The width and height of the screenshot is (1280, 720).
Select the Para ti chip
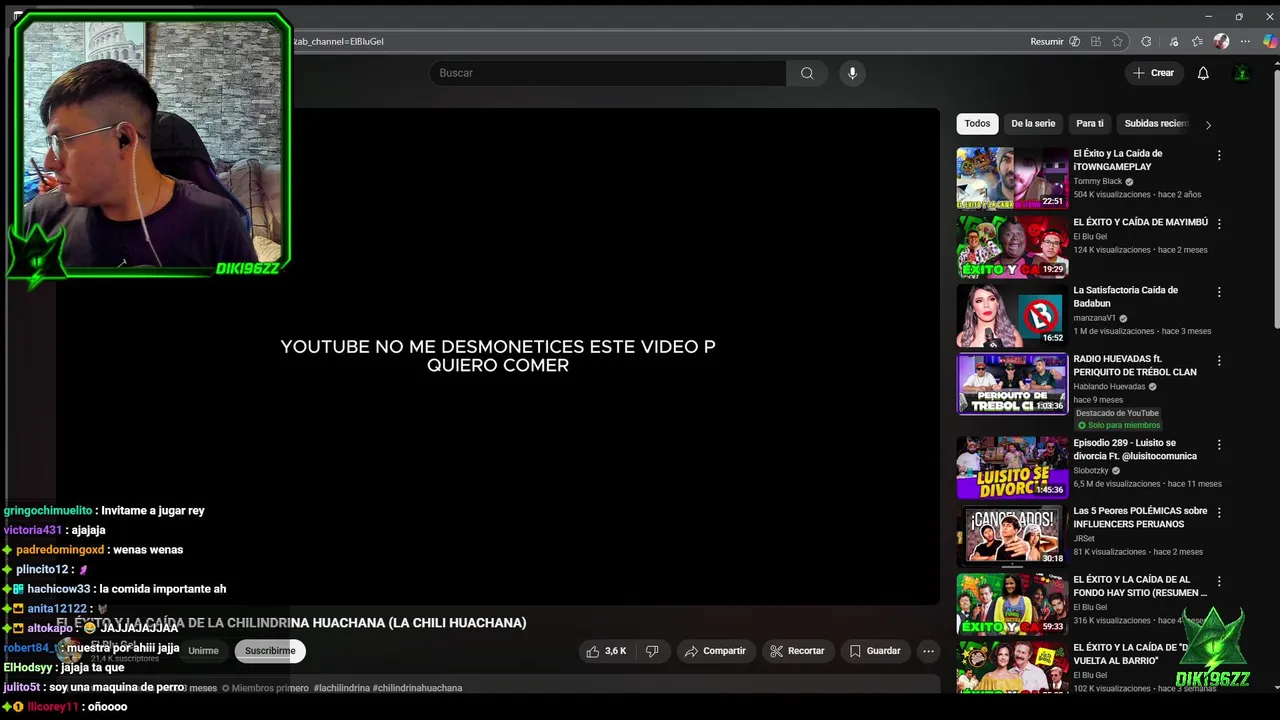pos(1090,124)
